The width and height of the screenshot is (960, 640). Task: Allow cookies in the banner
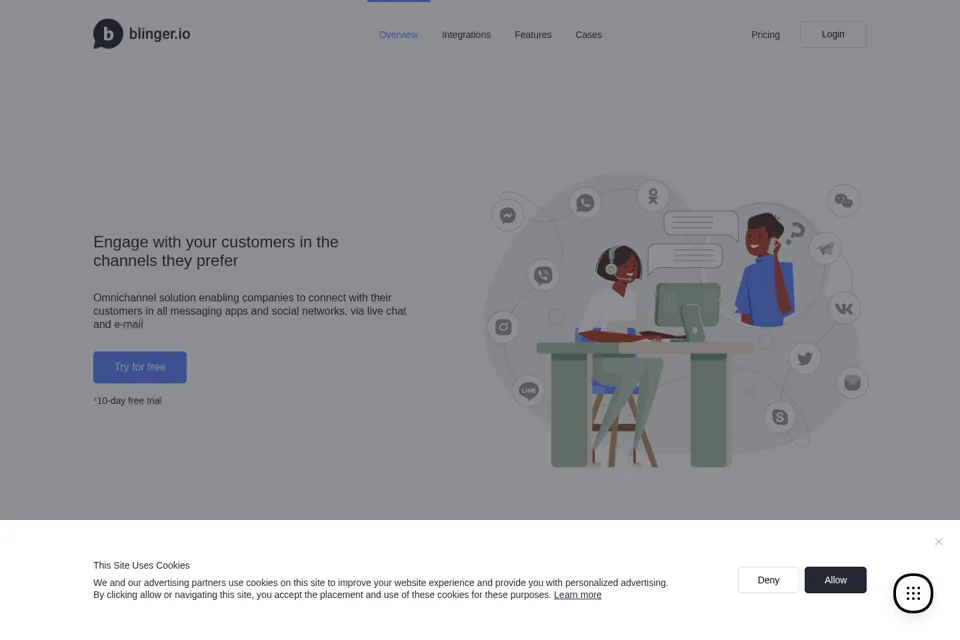[835, 580]
